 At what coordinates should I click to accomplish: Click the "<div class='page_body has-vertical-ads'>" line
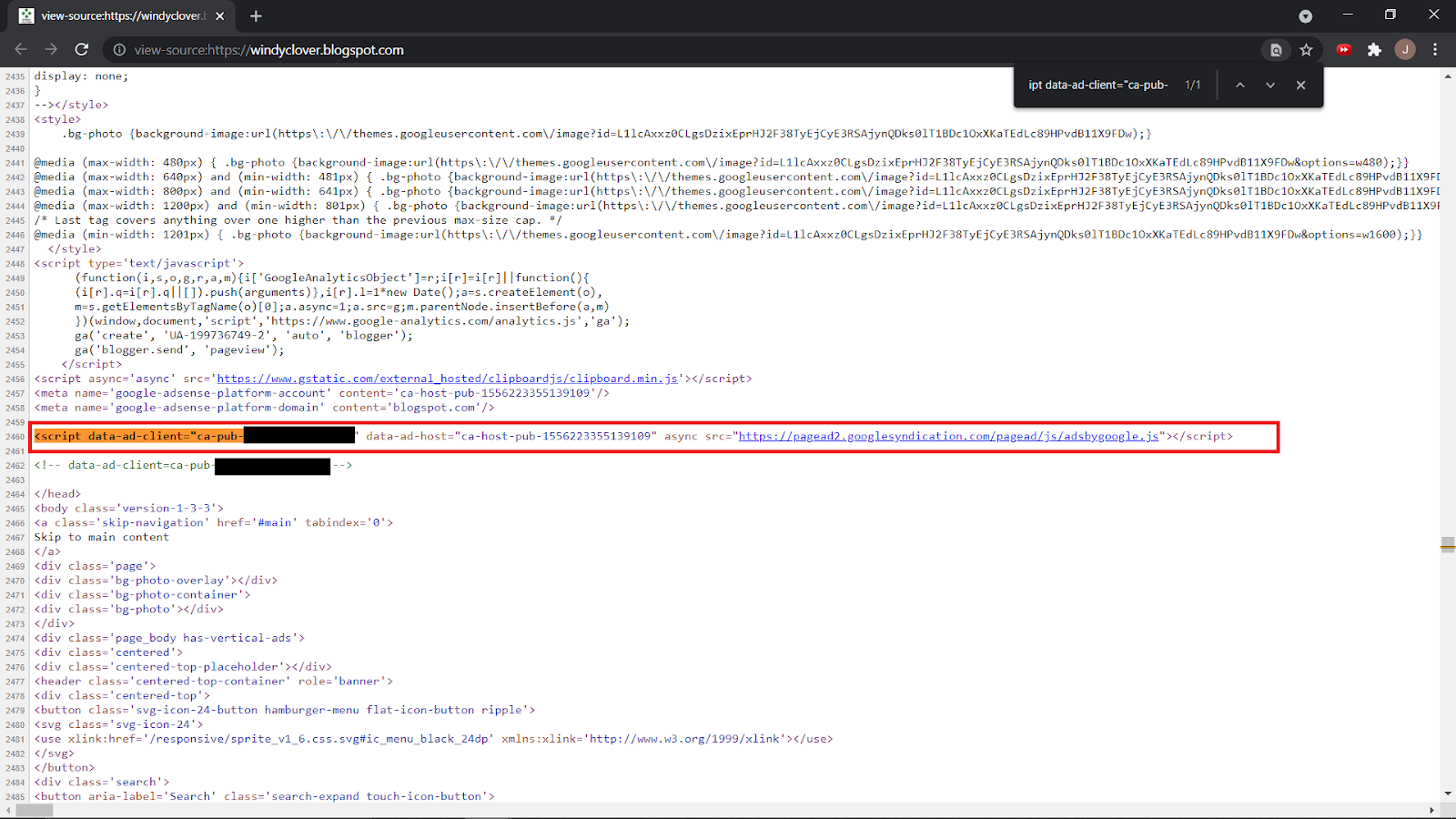pyautogui.click(x=169, y=638)
